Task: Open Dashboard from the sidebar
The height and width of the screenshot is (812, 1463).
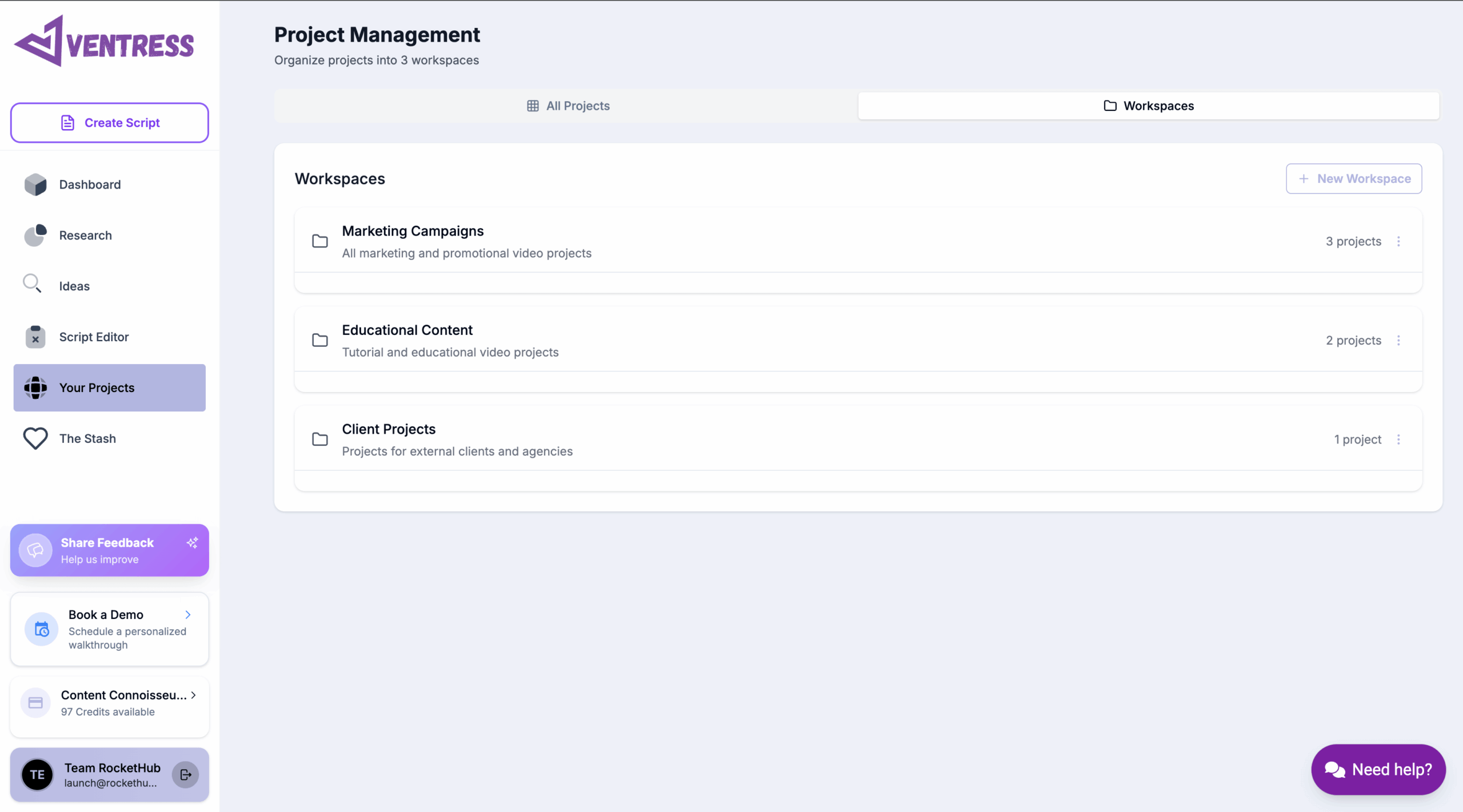Action: 110,185
